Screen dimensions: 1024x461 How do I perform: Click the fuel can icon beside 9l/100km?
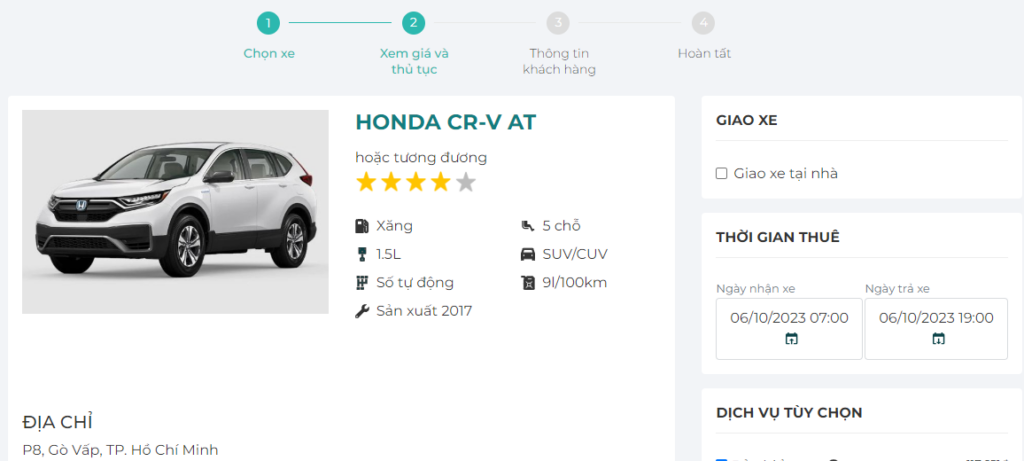[528, 282]
